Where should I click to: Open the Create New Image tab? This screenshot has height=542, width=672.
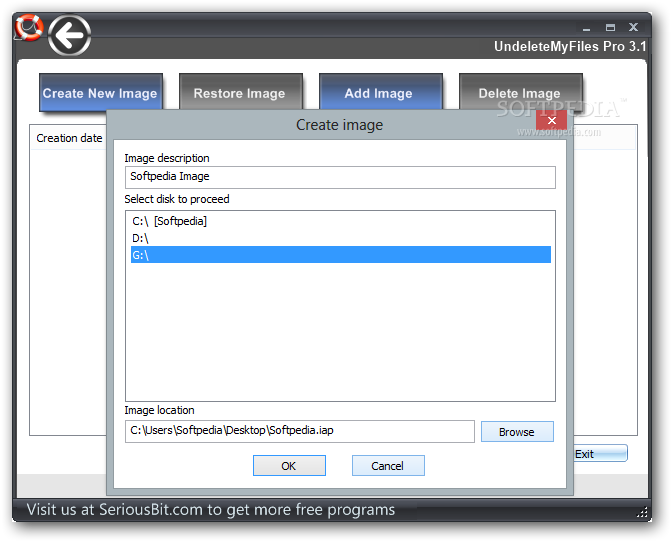[101, 93]
